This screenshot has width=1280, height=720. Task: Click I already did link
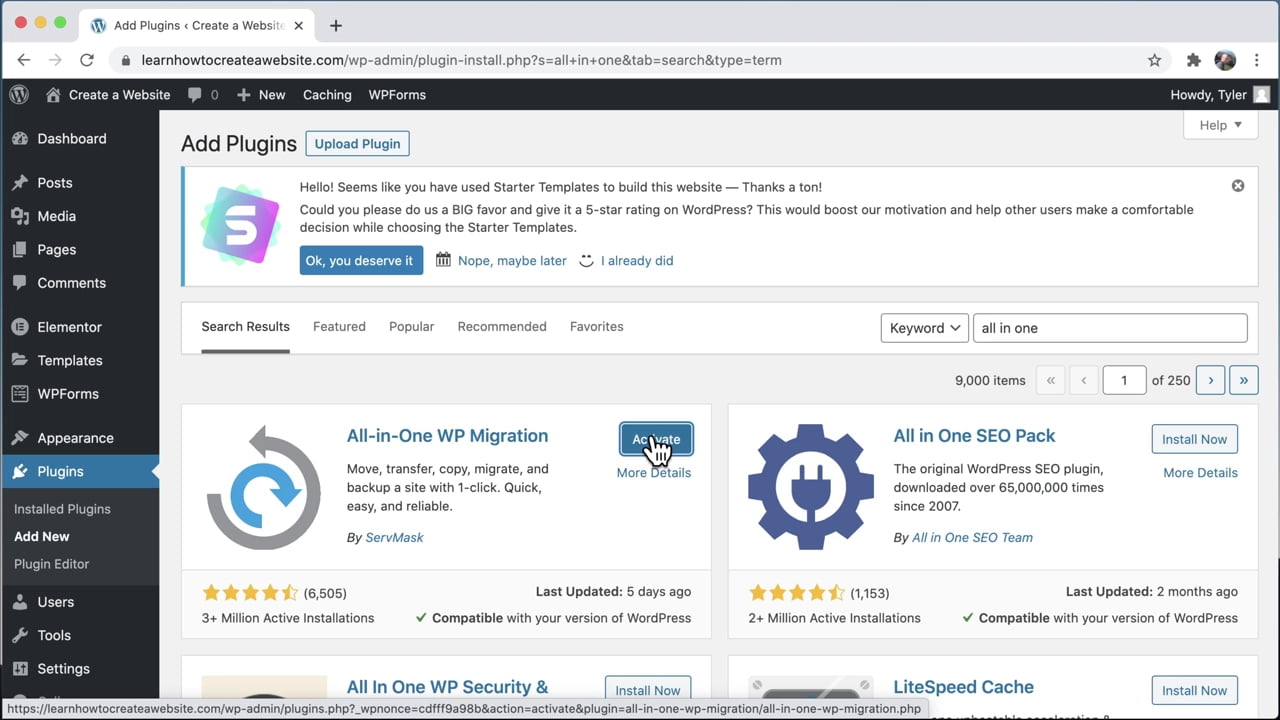[637, 261]
